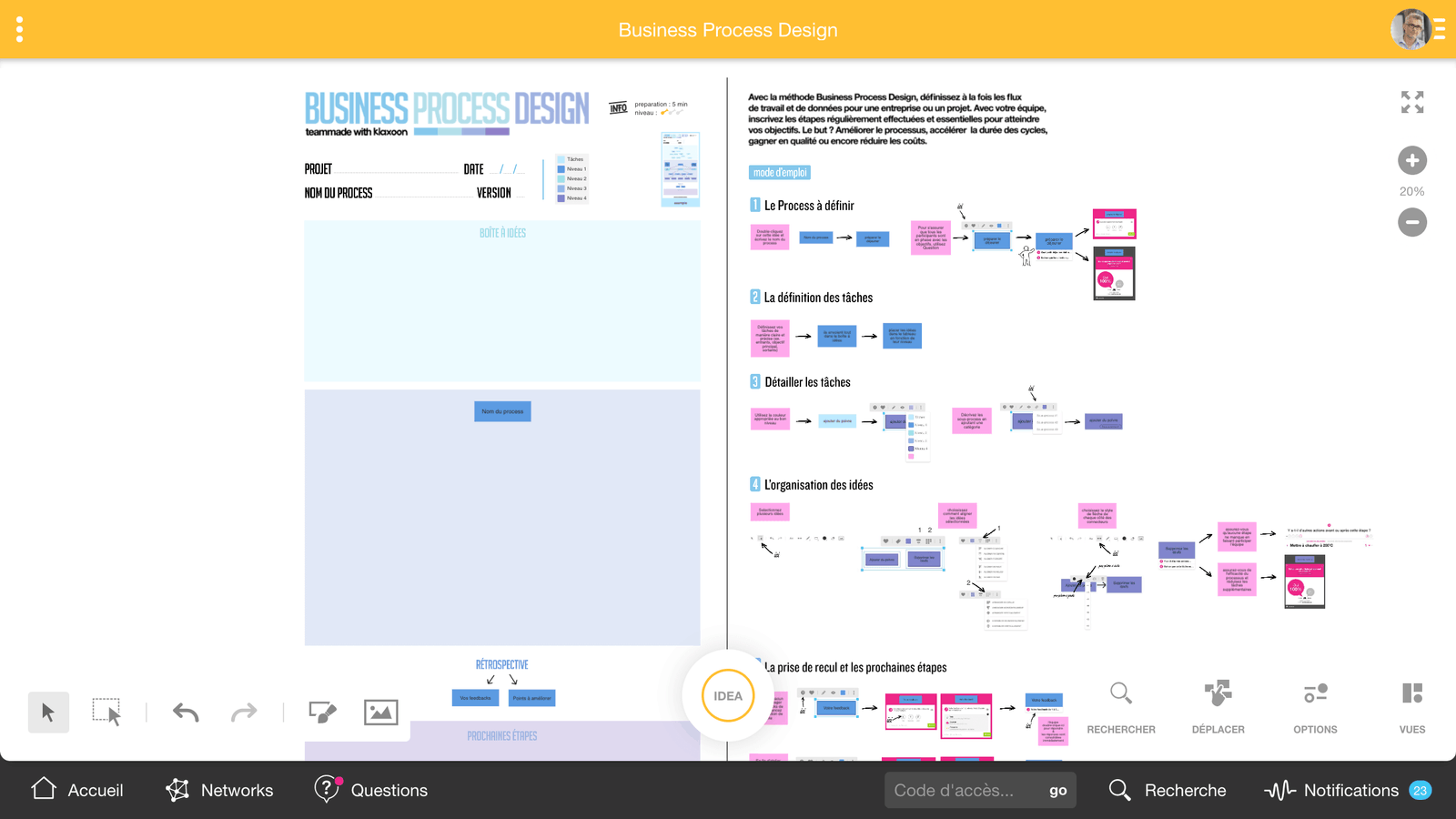The width and height of the screenshot is (1456, 819).
Task: Redo the last undone action
Action: 243,713
